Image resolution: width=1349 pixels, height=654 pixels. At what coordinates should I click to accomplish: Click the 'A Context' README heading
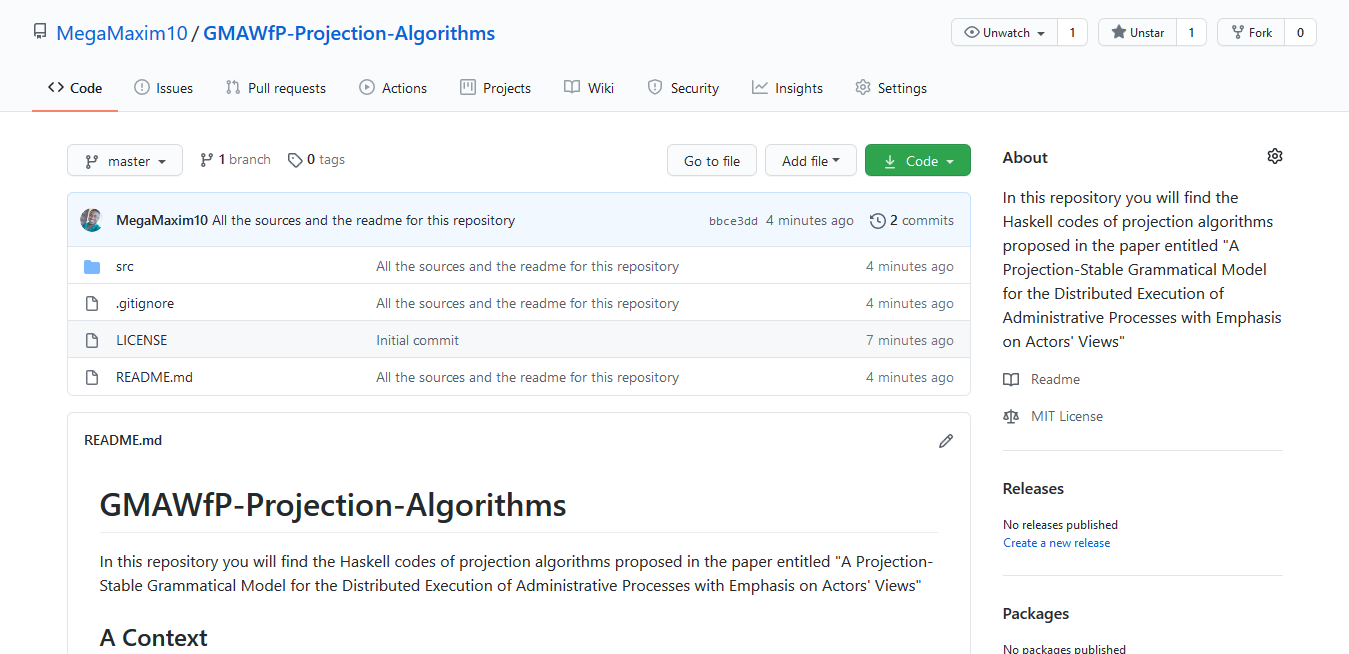coord(154,637)
